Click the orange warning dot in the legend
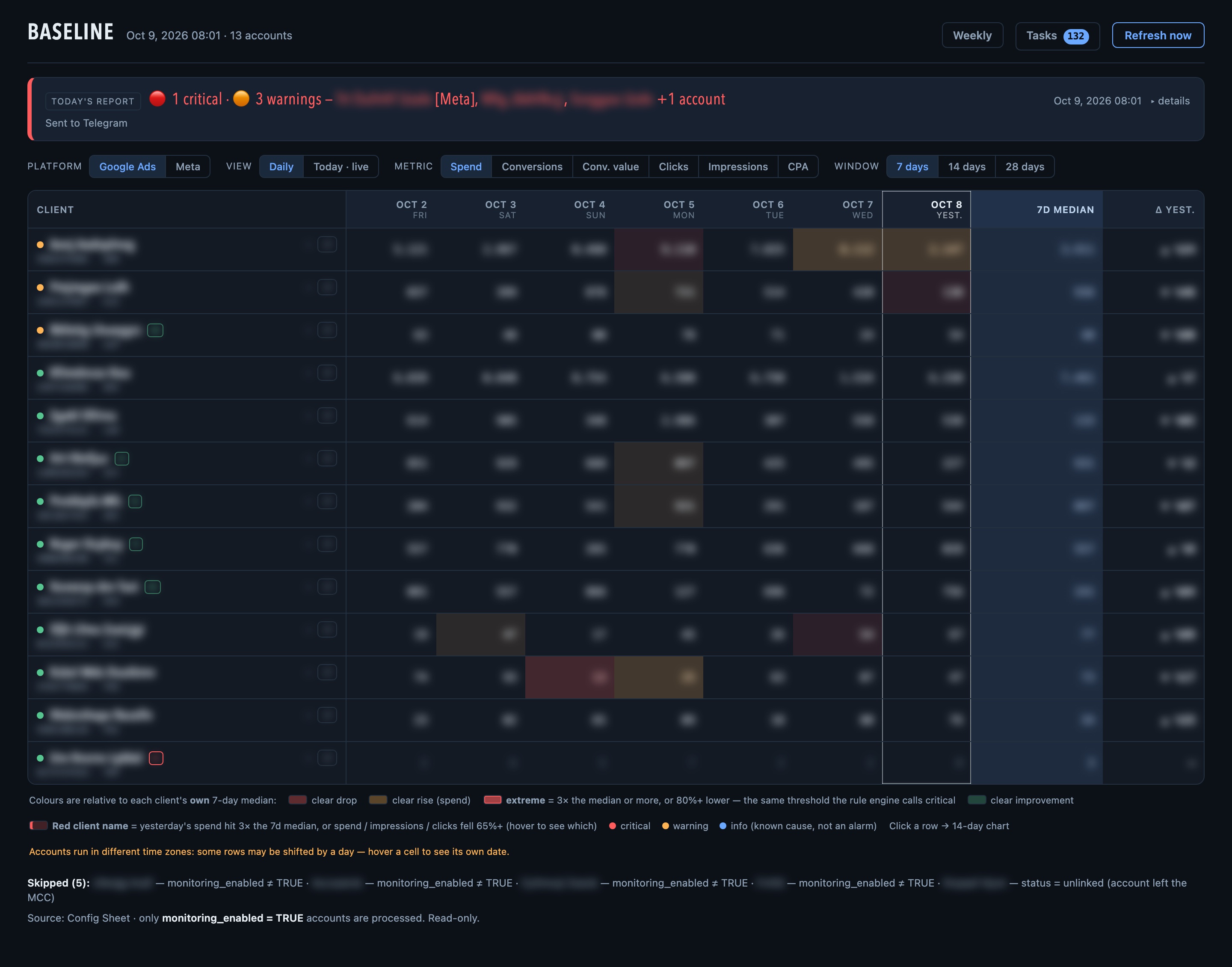Image resolution: width=1232 pixels, height=967 pixels. [x=666, y=826]
